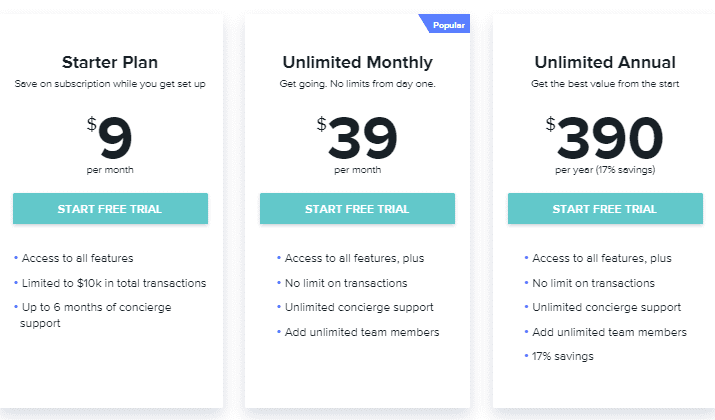Click the Popular badge ribbon
The width and height of the screenshot is (715, 420).
tap(445, 24)
